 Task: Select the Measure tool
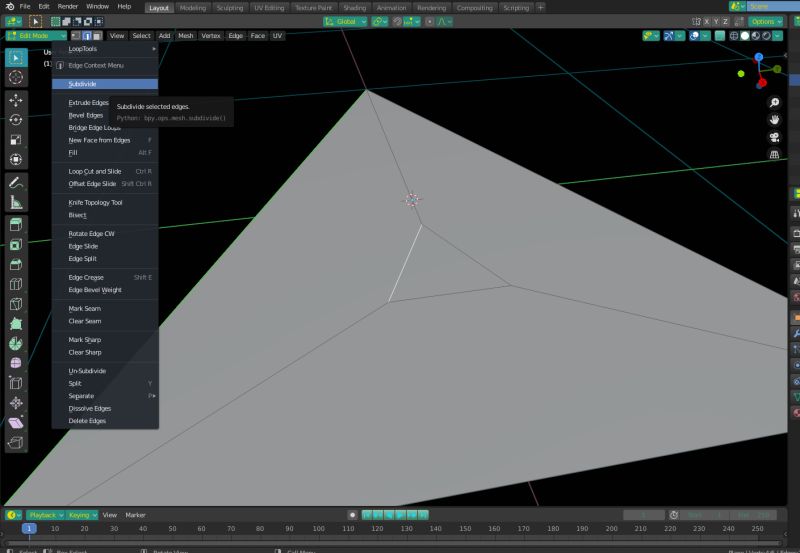click(x=16, y=203)
